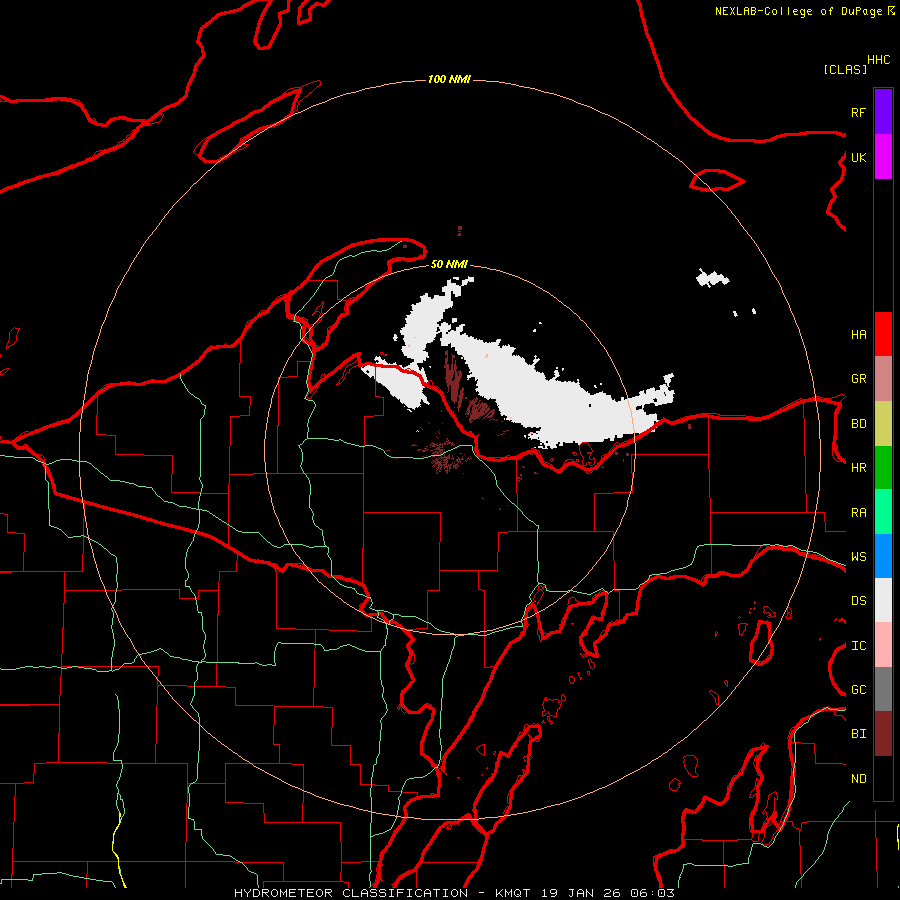
Task: Click the DS legend label
Action: pos(858,601)
